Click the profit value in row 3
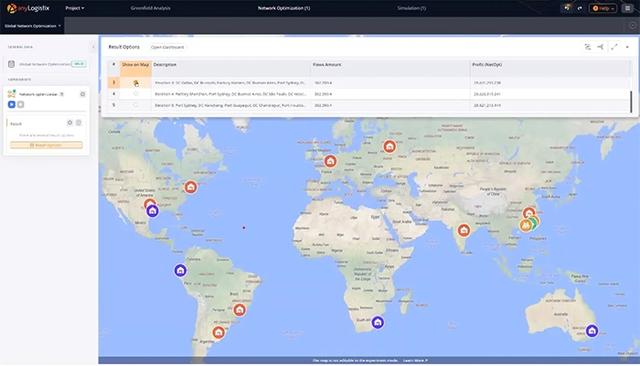 click(x=487, y=83)
